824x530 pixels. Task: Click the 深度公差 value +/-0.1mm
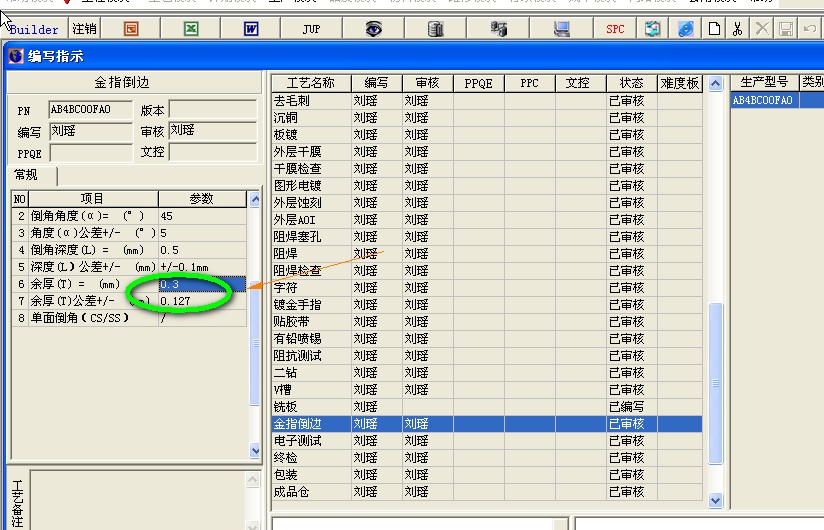[202, 267]
